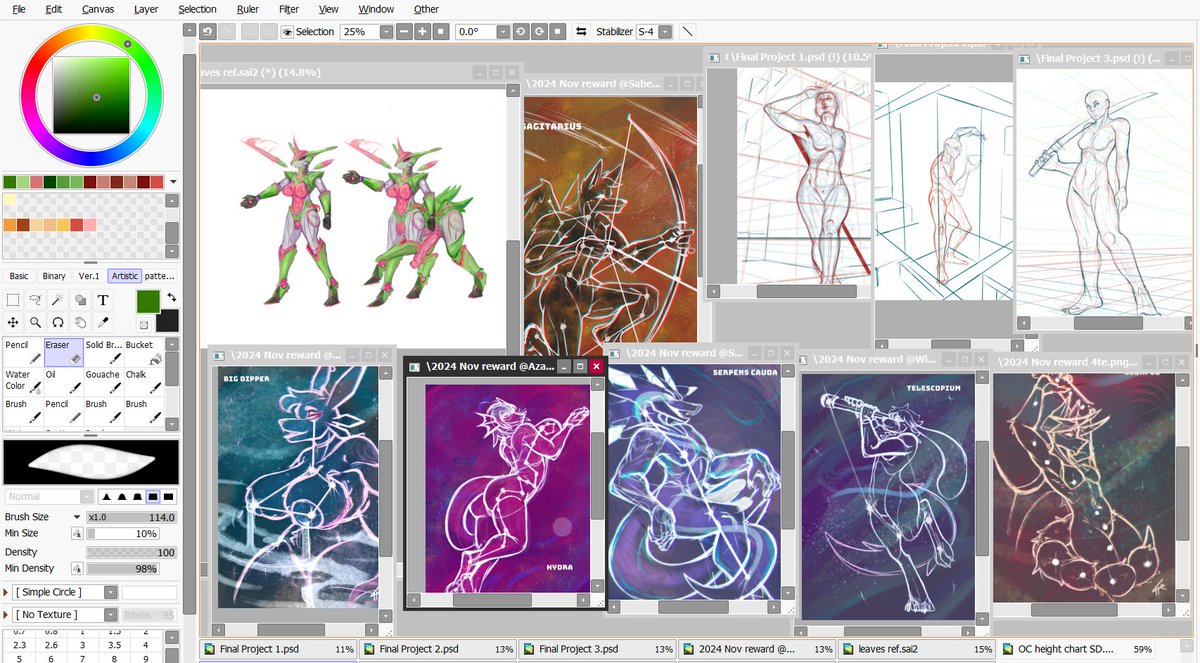Open the 25% zoom dropdown
This screenshot has height=663, width=1200.
[x=386, y=31]
